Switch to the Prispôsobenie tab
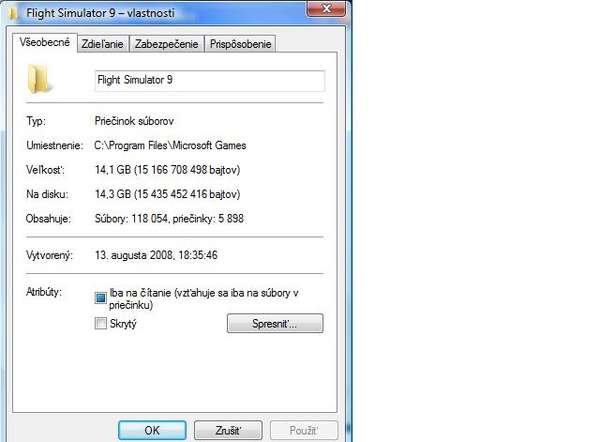600x442 pixels. [x=240, y=44]
